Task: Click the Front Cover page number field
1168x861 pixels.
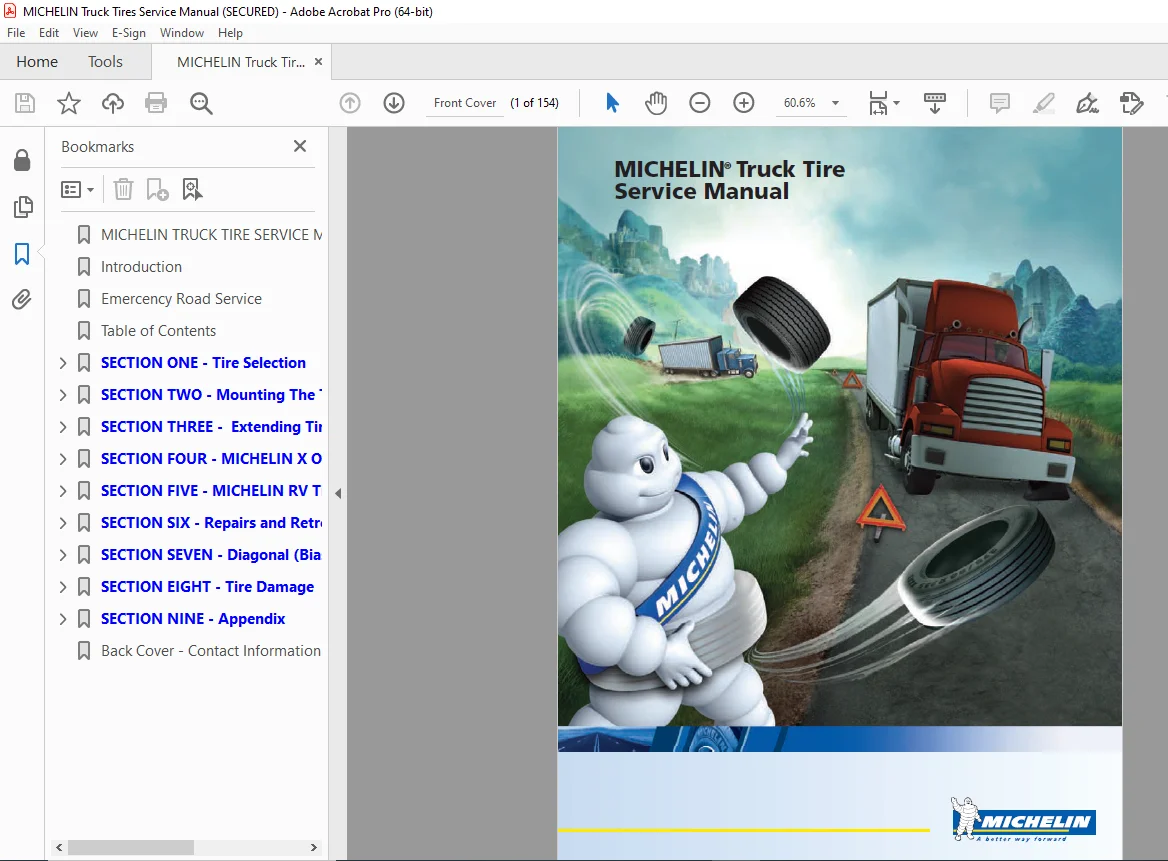Action: pos(465,103)
